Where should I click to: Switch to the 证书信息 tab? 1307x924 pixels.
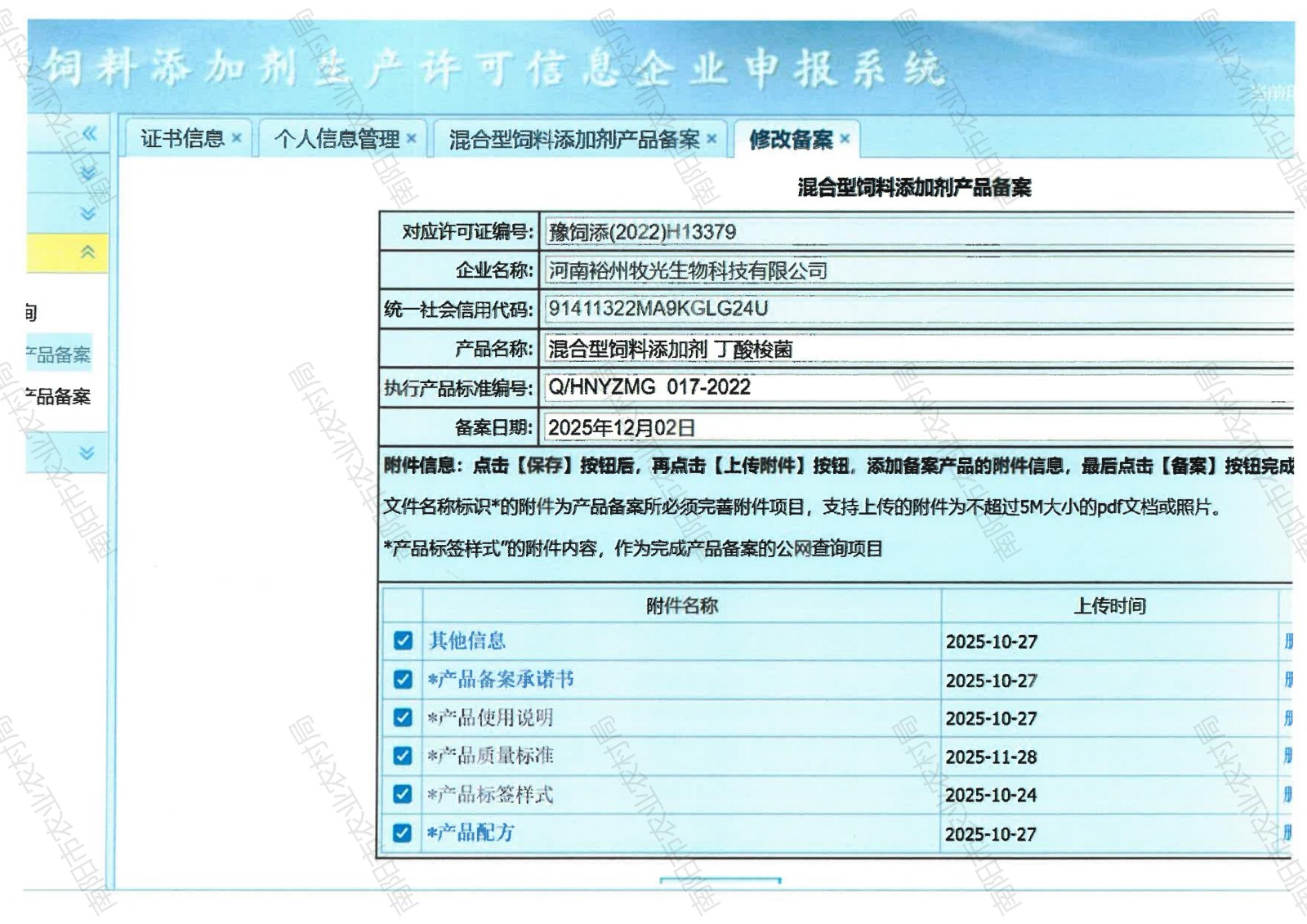(181, 139)
